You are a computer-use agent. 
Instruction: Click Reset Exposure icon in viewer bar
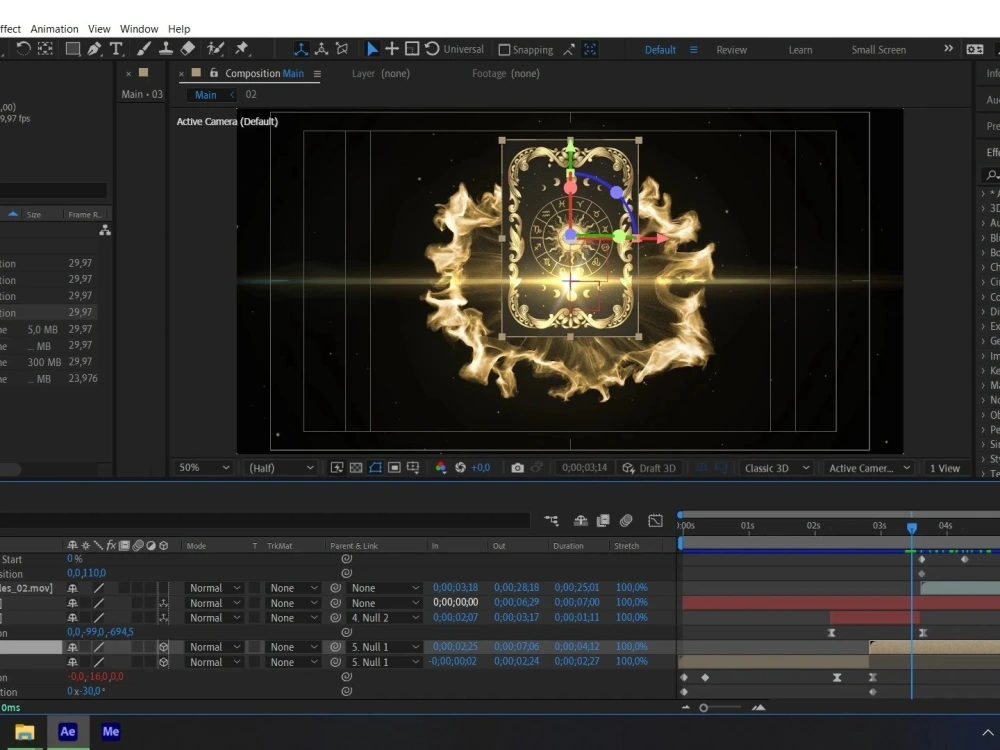(x=460, y=468)
